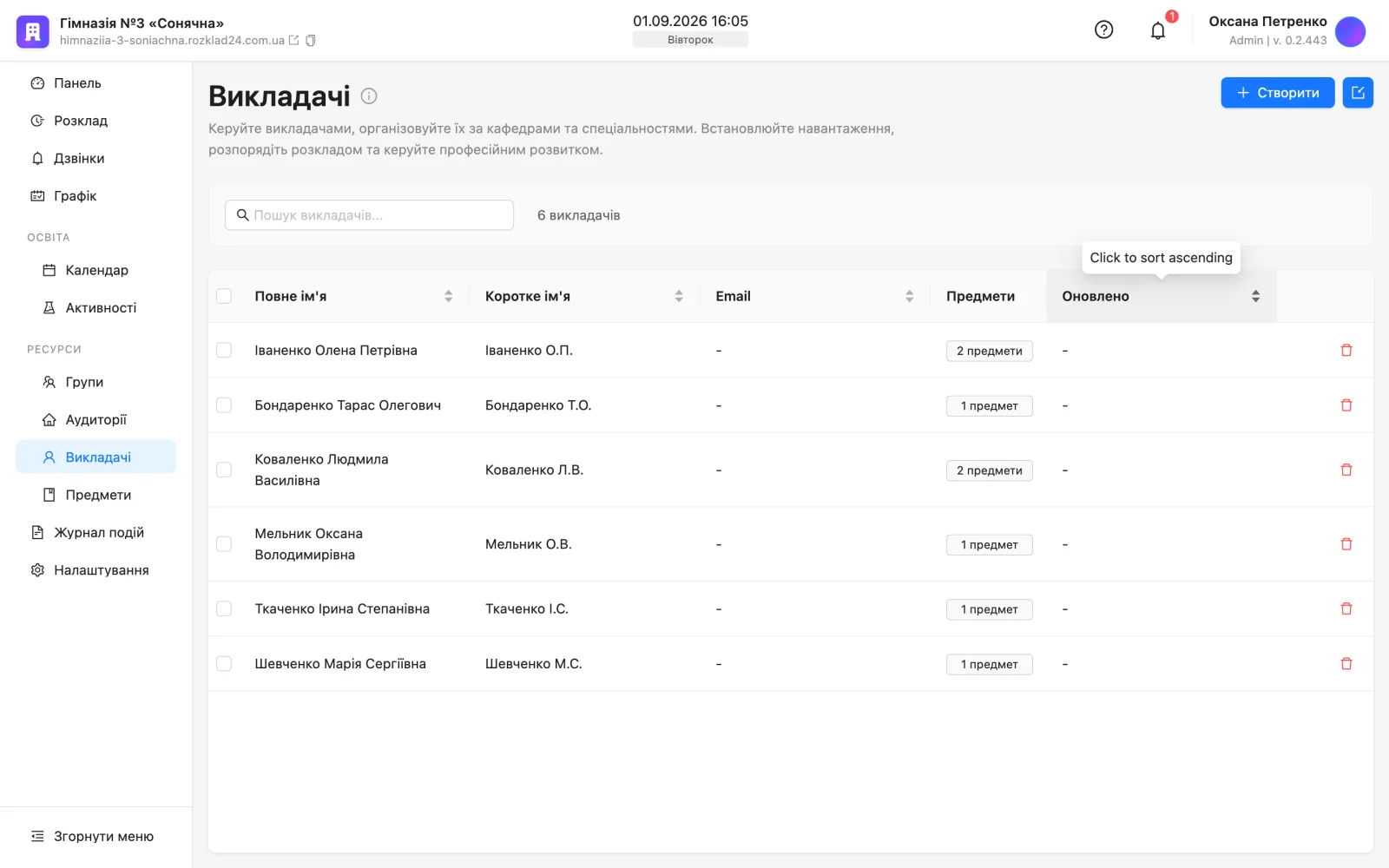Click the Вівторок day badge

(690, 40)
